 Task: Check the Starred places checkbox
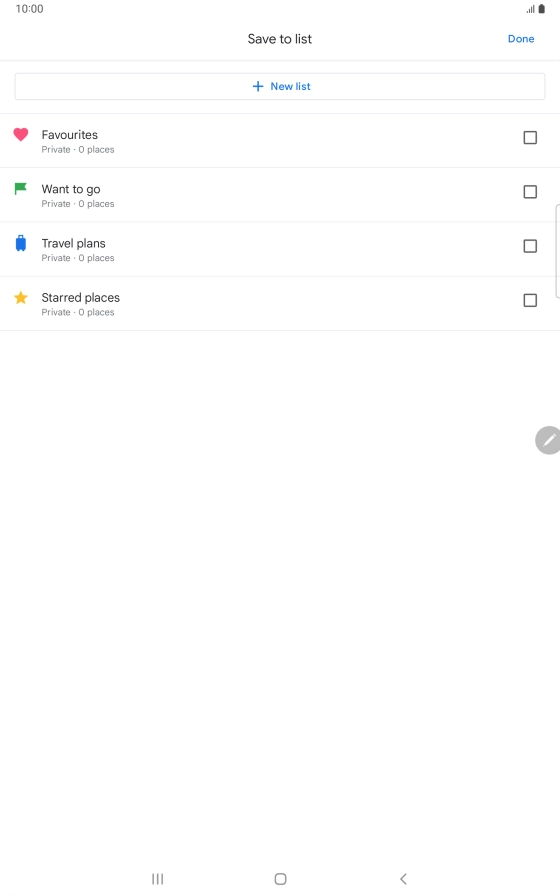pos(530,301)
